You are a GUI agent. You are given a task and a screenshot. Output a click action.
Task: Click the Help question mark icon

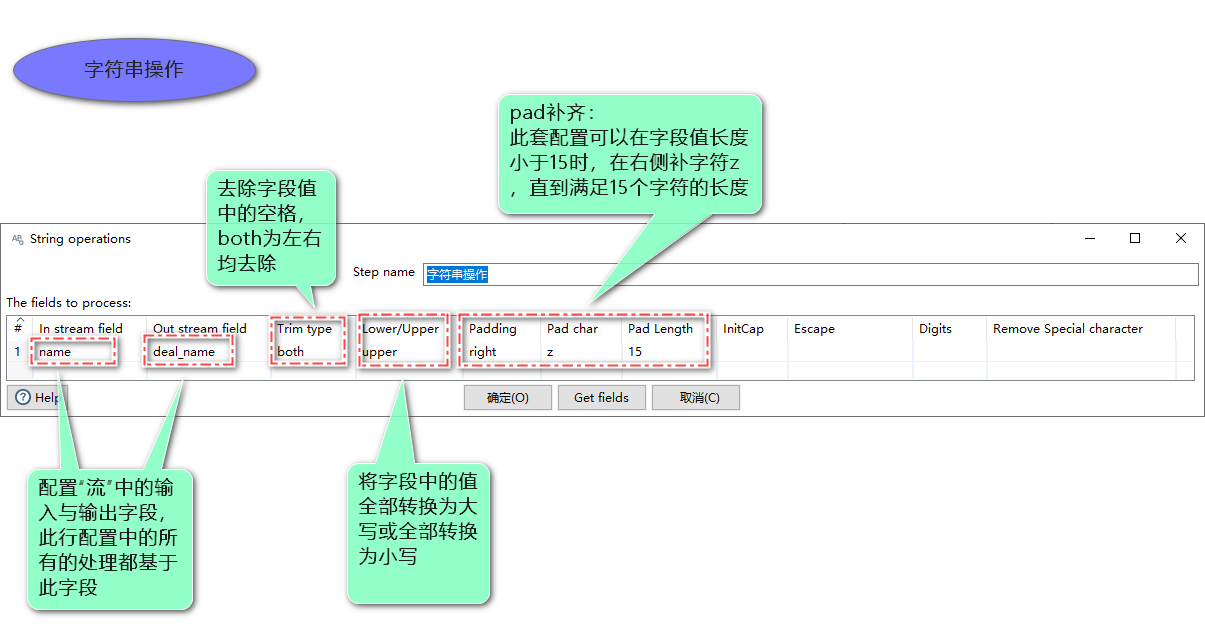pos(23,397)
